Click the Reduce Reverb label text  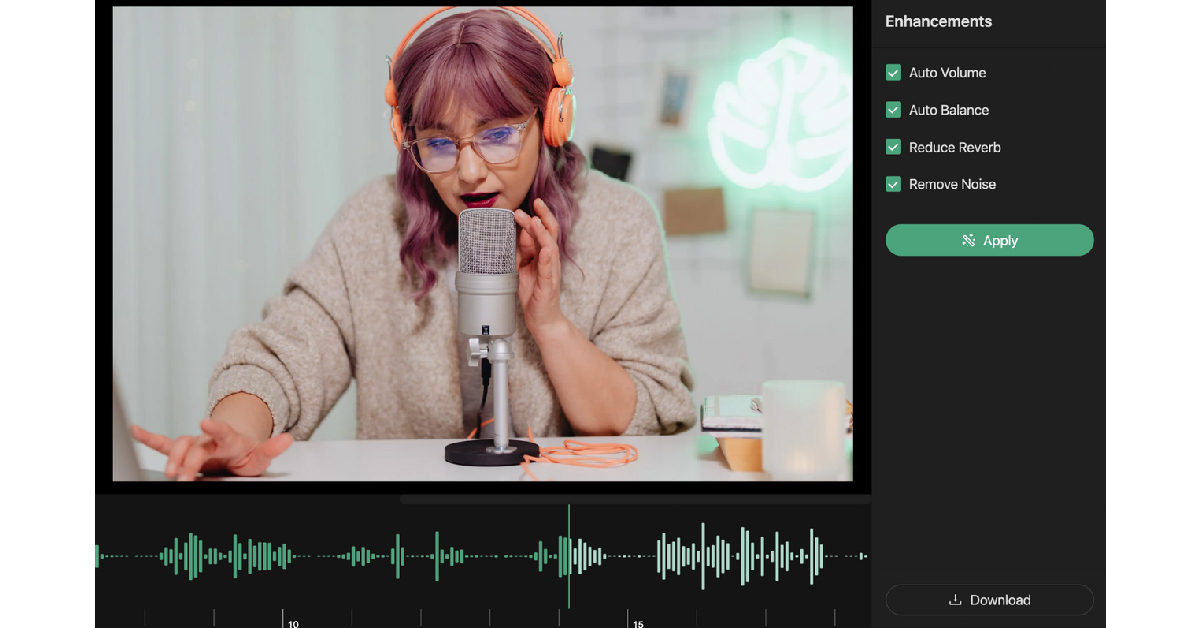tap(954, 147)
